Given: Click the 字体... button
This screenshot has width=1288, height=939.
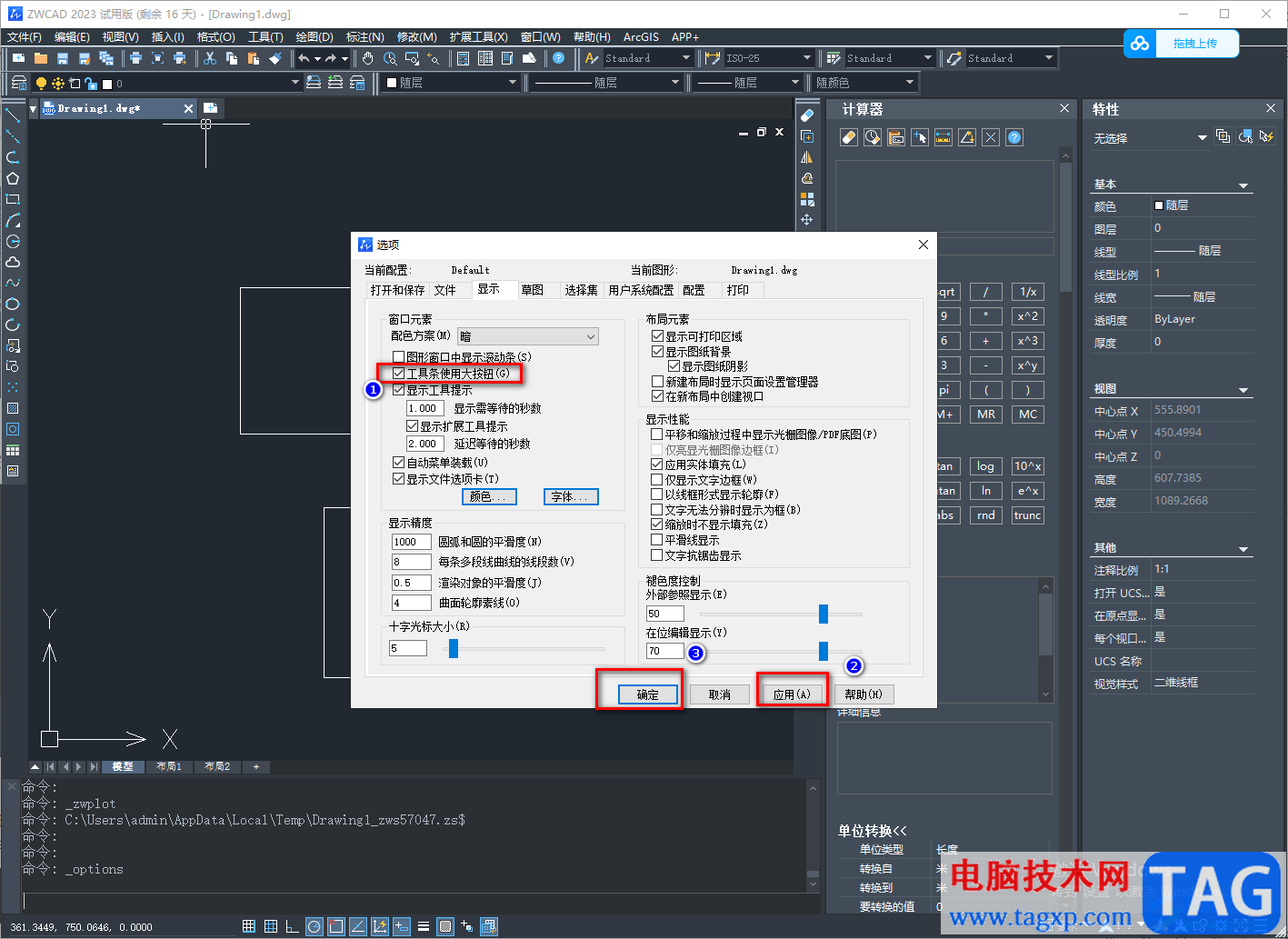Looking at the screenshot, I should [572, 496].
